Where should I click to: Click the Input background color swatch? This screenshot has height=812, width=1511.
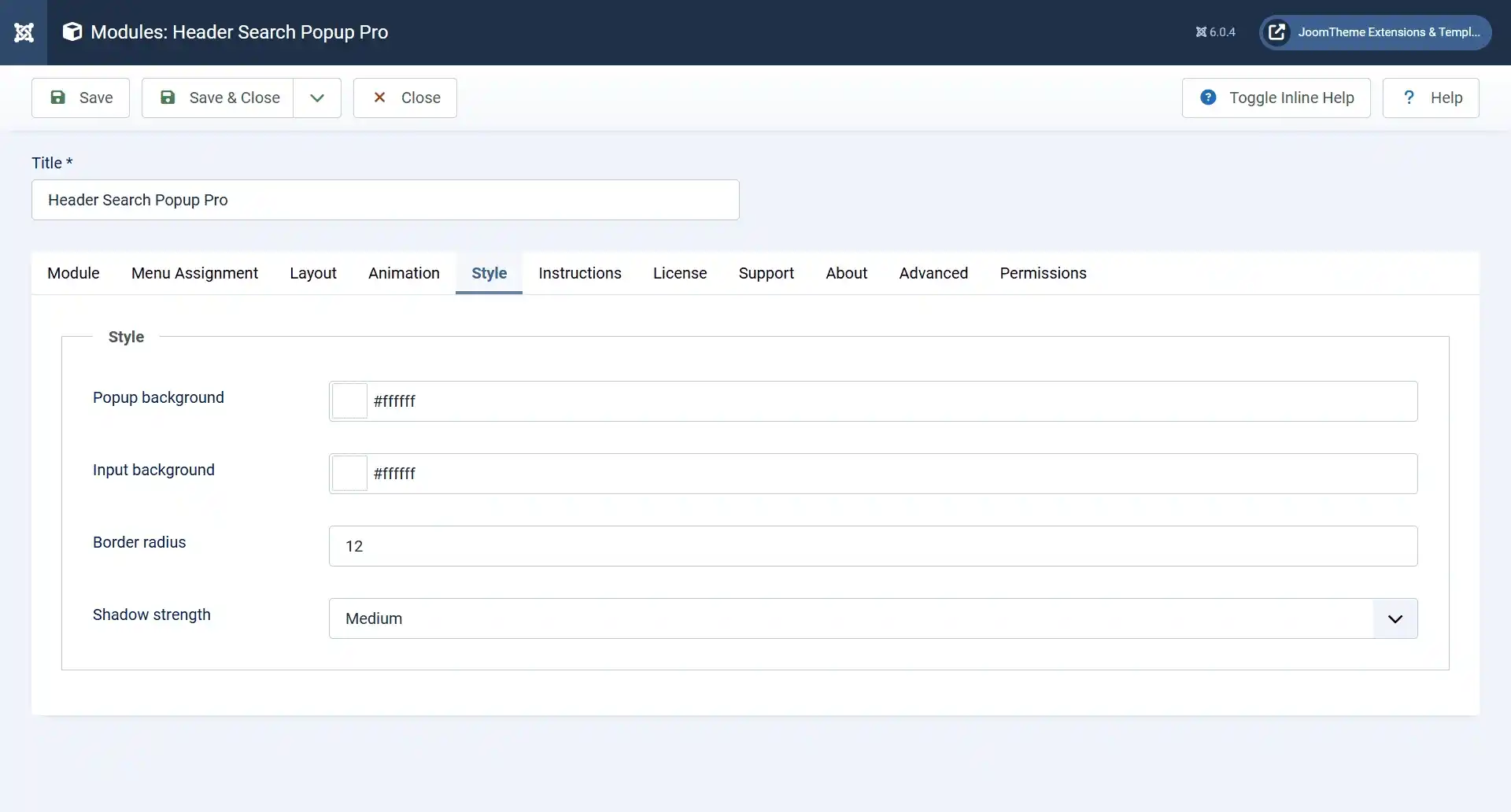[x=349, y=474]
